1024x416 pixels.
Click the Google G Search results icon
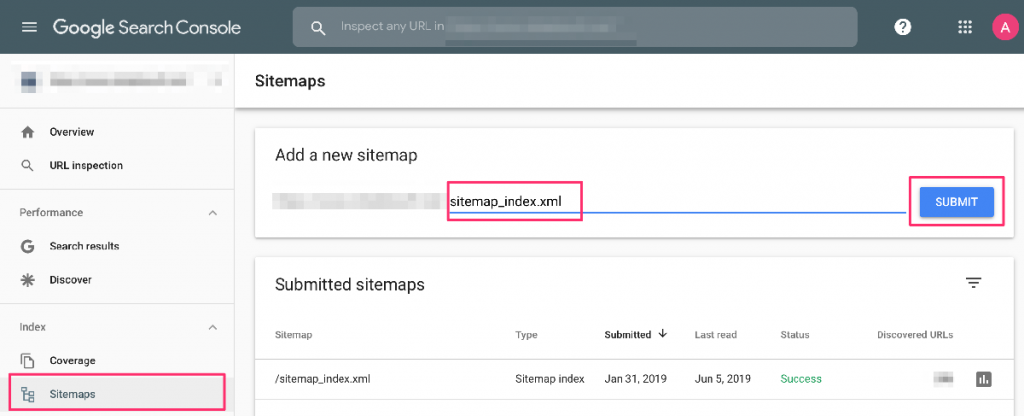click(27, 246)
